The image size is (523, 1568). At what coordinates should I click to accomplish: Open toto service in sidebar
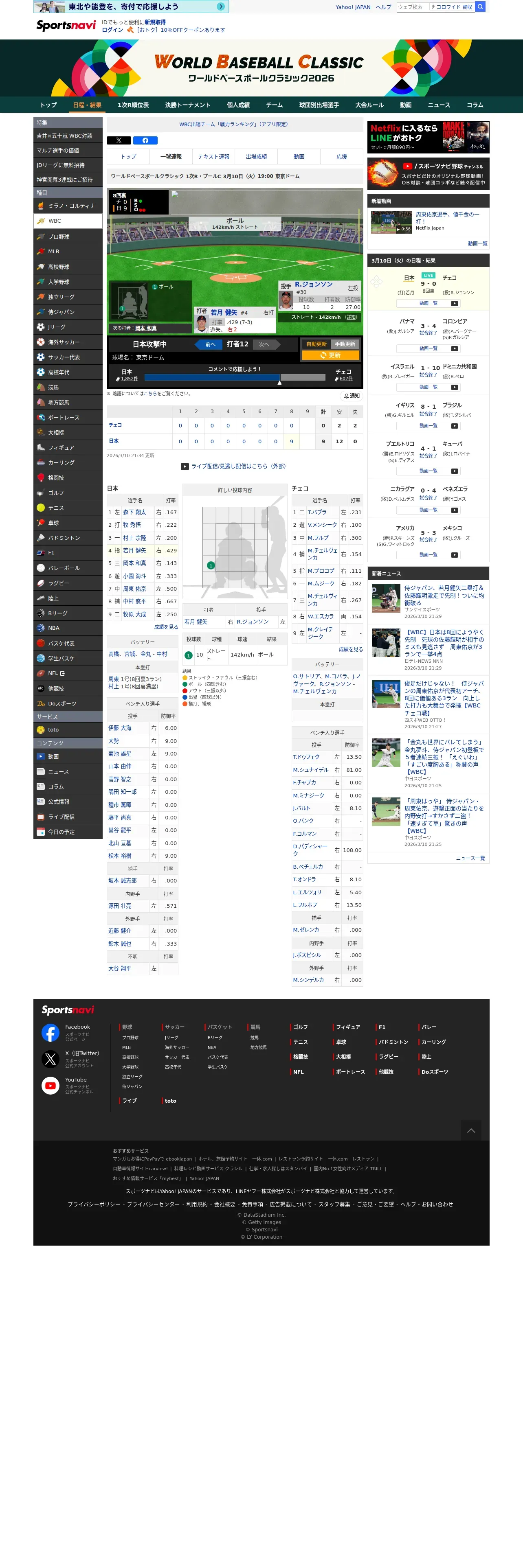pyautogui.click(x=68, y=730)
